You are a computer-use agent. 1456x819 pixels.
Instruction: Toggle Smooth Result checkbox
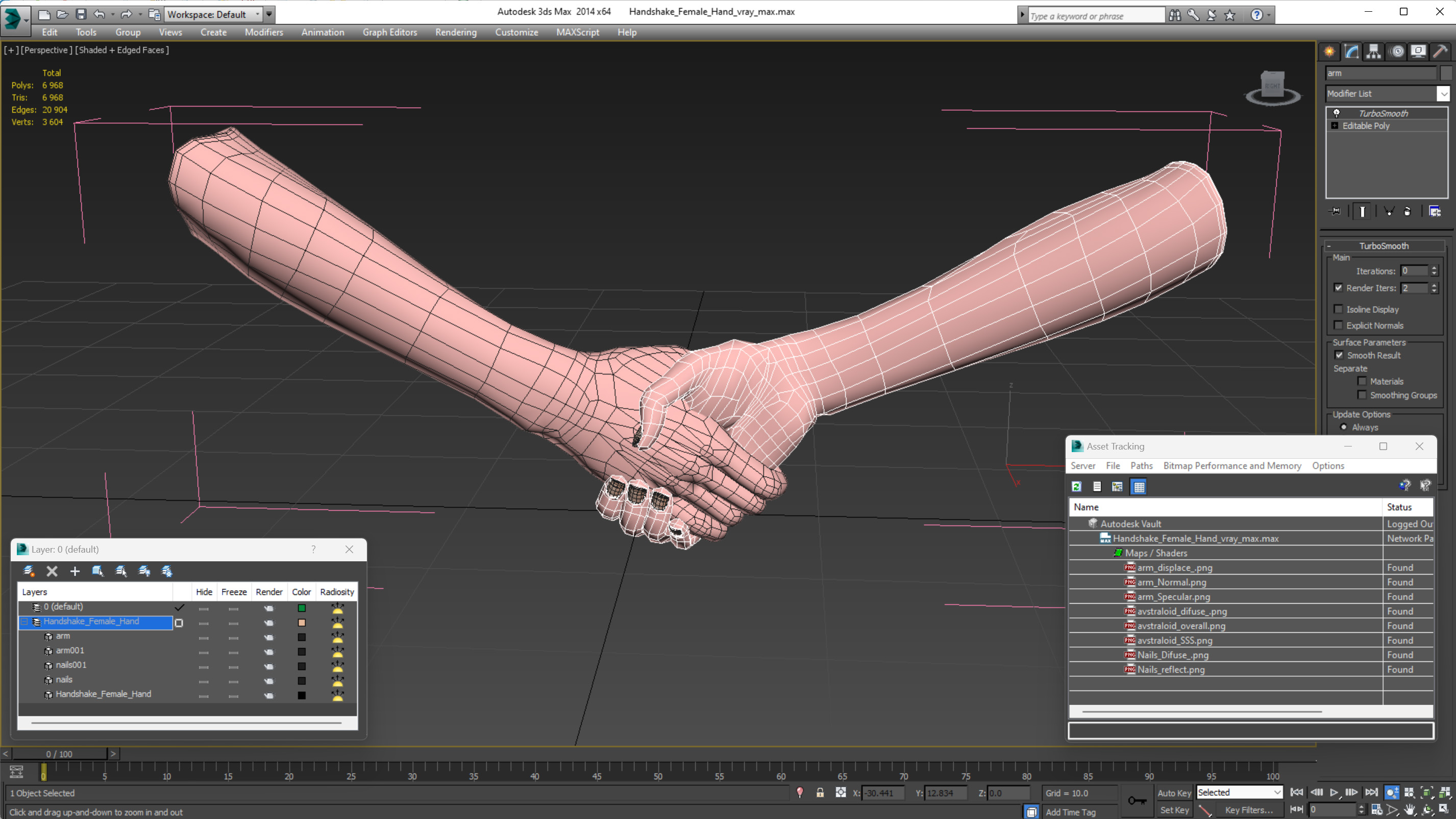pos(1339,355)
